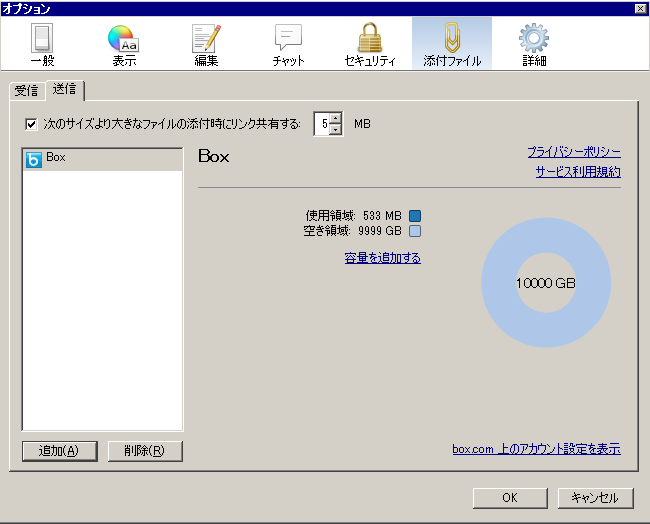Open the チャット chat options pane
This screenshot has width=650, height=524.
(288, 44)
